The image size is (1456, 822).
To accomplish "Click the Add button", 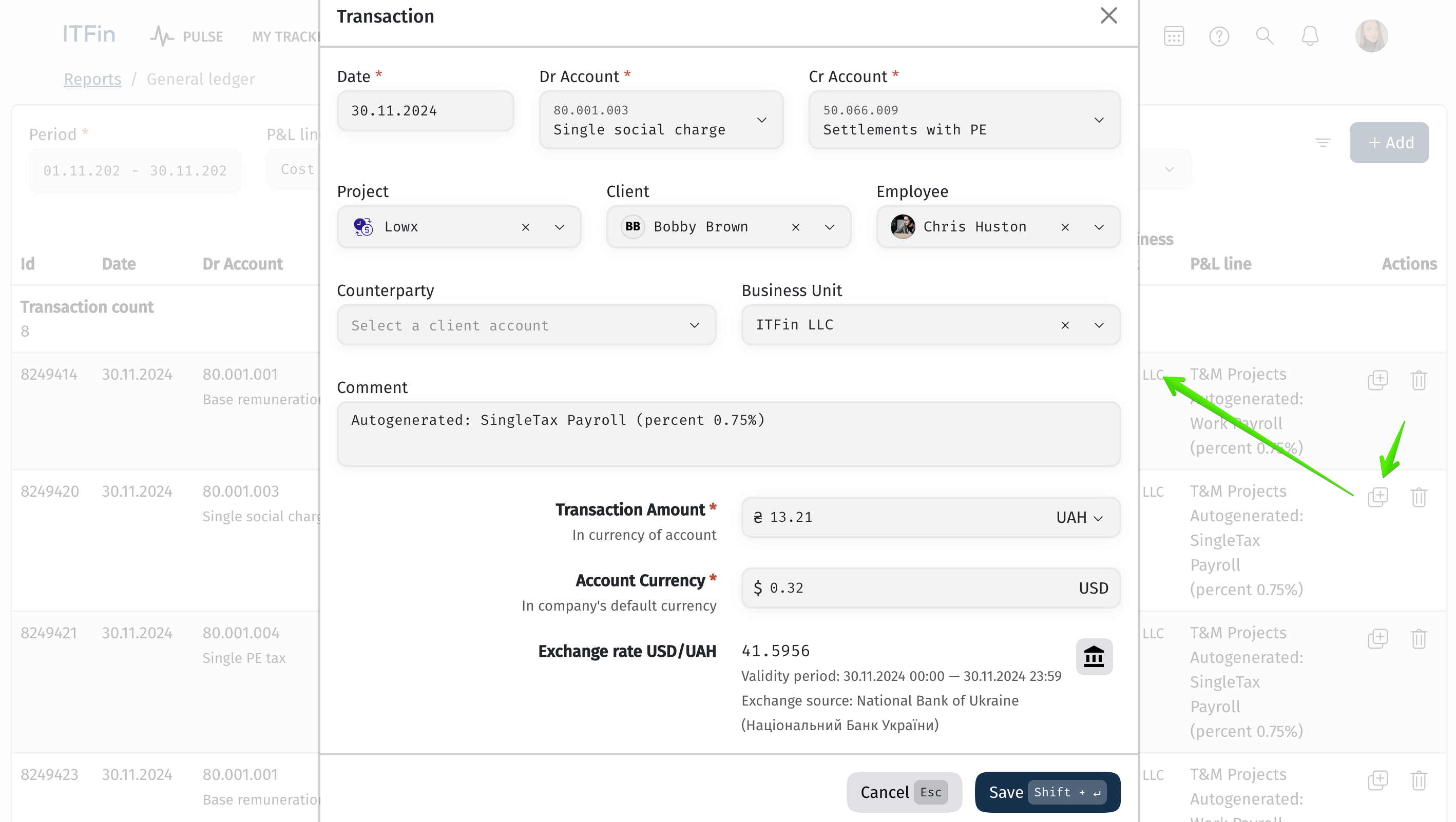I will pos(1389,142).
